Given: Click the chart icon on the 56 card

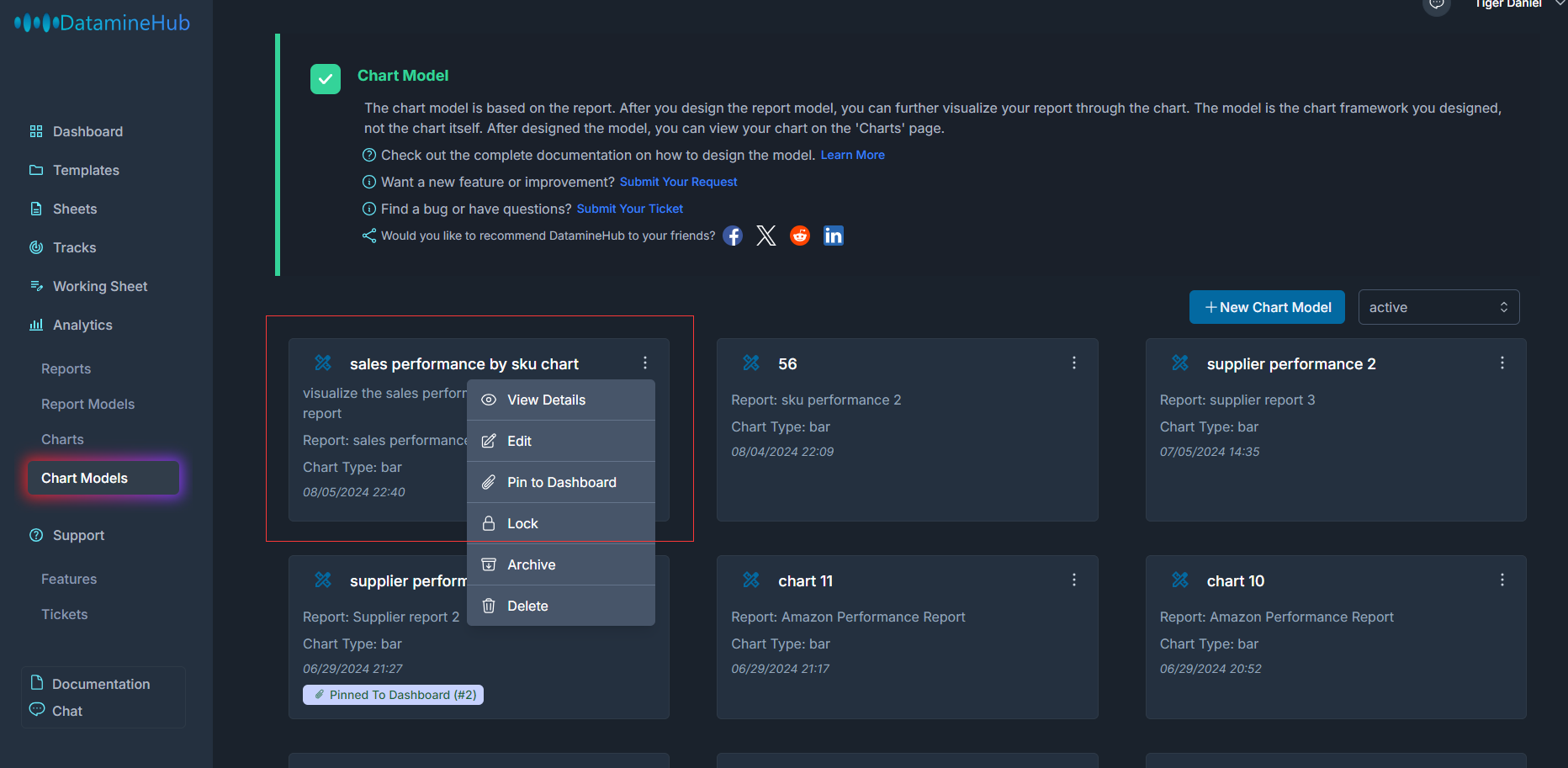Looking at the screenshot, I should (x=751, y=363).
